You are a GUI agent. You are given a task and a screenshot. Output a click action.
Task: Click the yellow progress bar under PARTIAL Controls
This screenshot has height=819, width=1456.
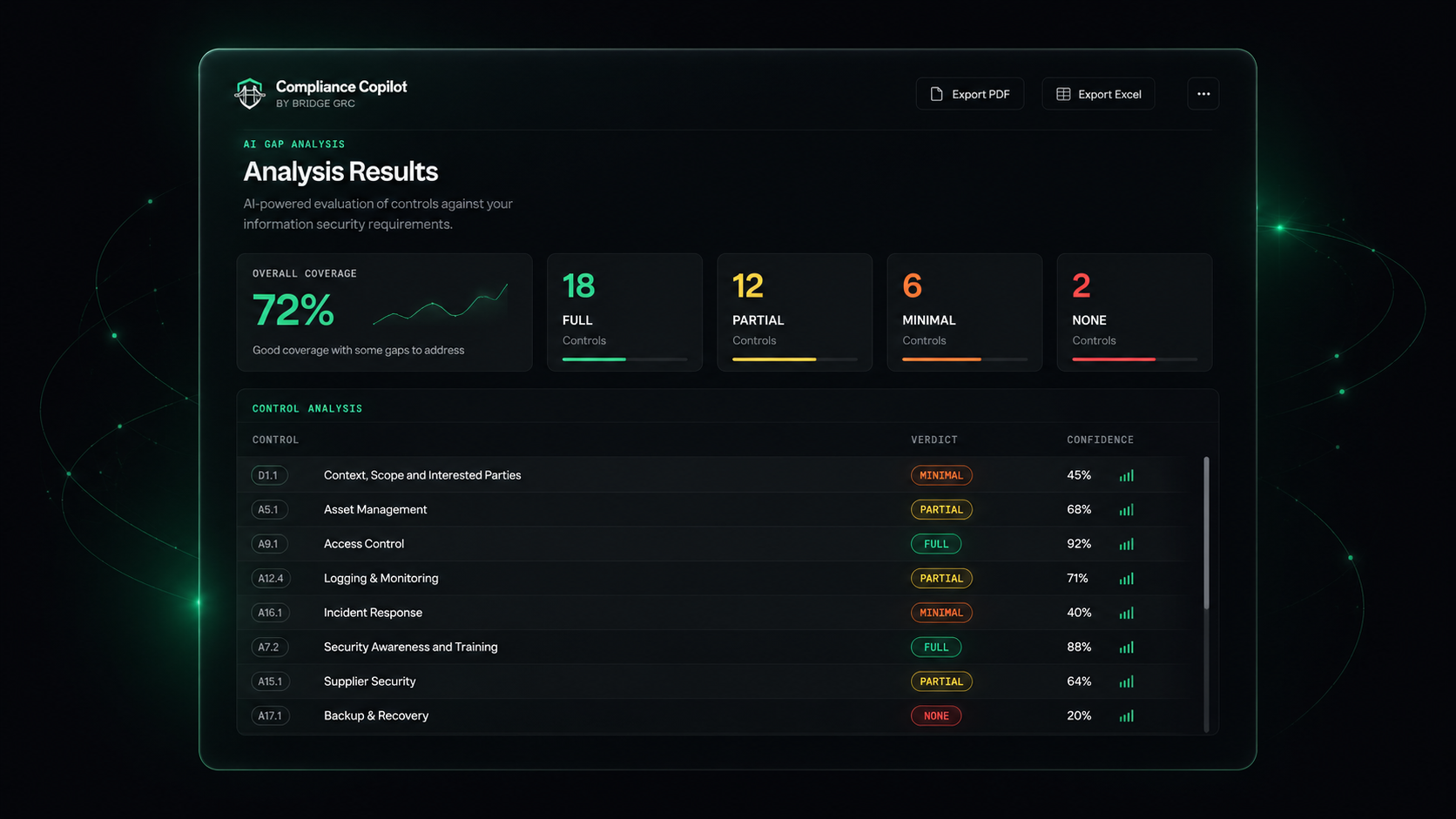tap(794, 359)
